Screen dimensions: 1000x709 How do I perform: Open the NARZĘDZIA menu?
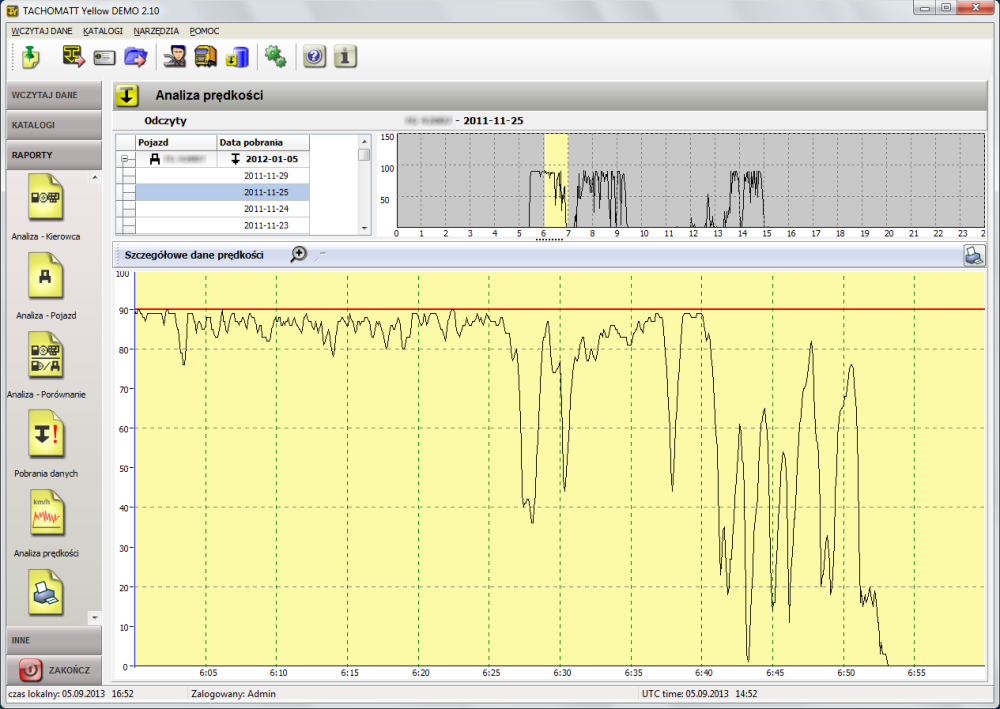pos(155,31)
